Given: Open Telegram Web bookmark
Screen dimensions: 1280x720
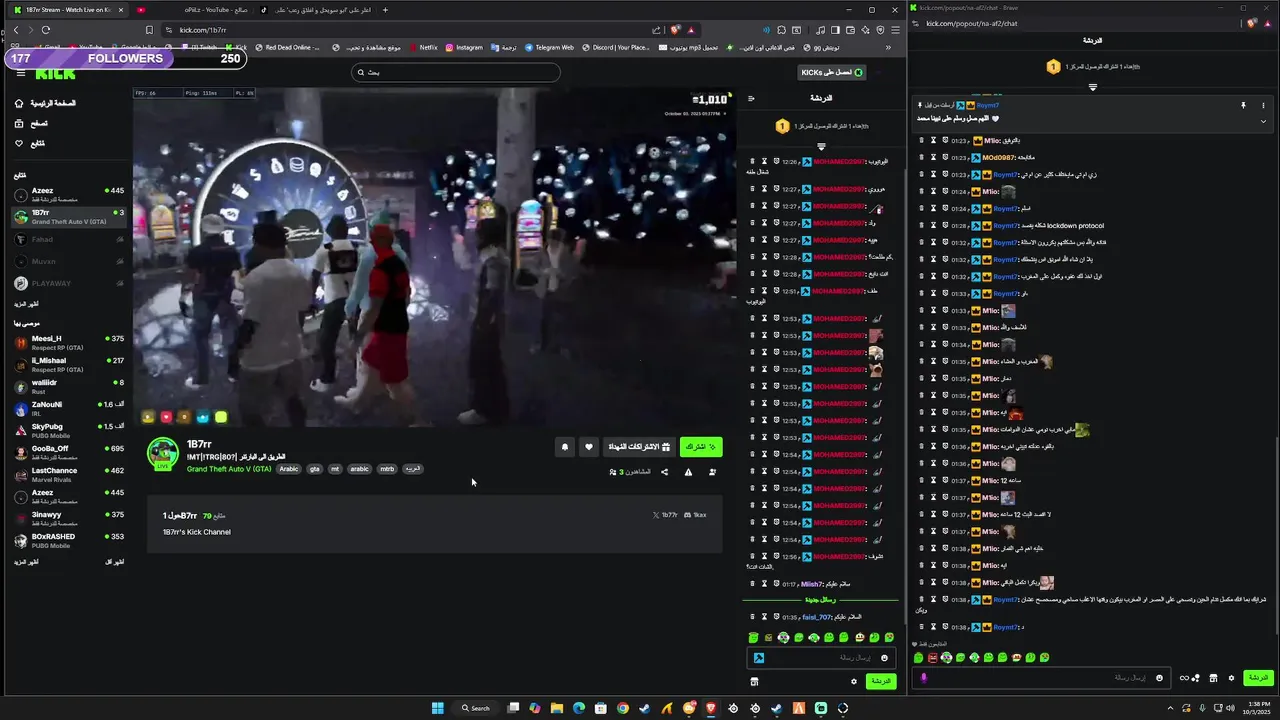Looking at the screenshot, I should [549, 47].
